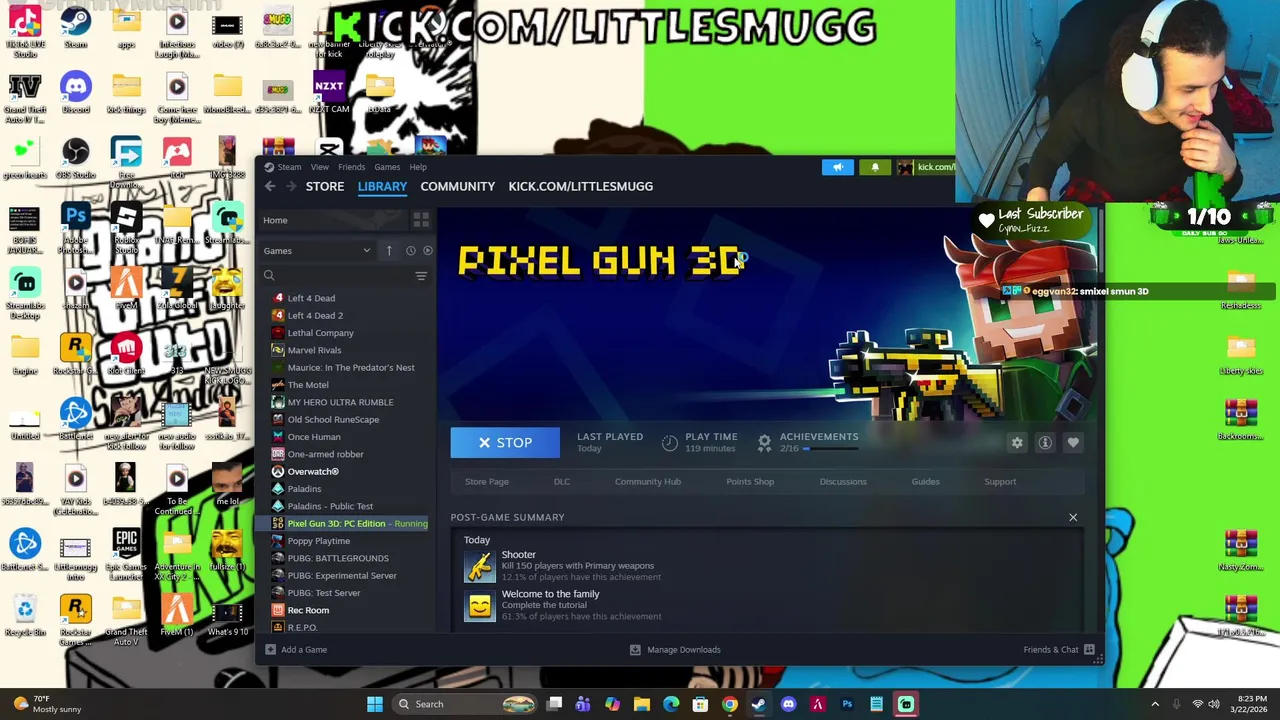
Task: Open OBS Studio desktop shortcut
Action: tap(75, 157)
